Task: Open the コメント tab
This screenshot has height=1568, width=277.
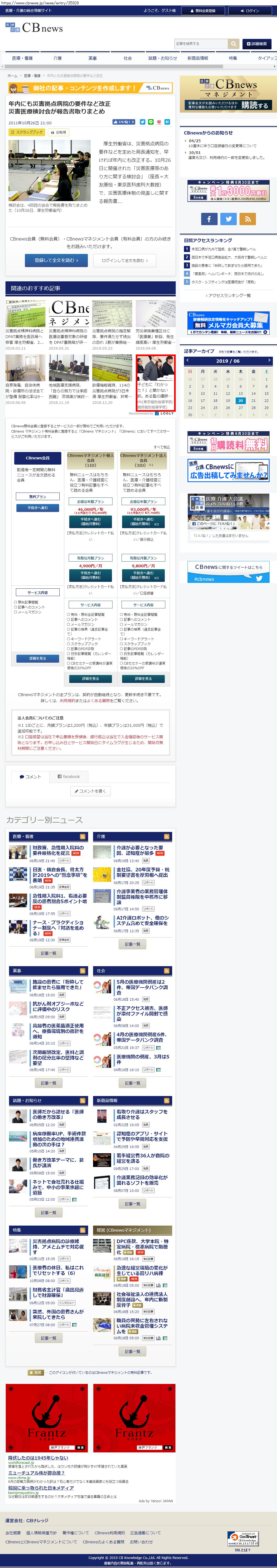Action: pyautogui.click(x=30, y=777)
